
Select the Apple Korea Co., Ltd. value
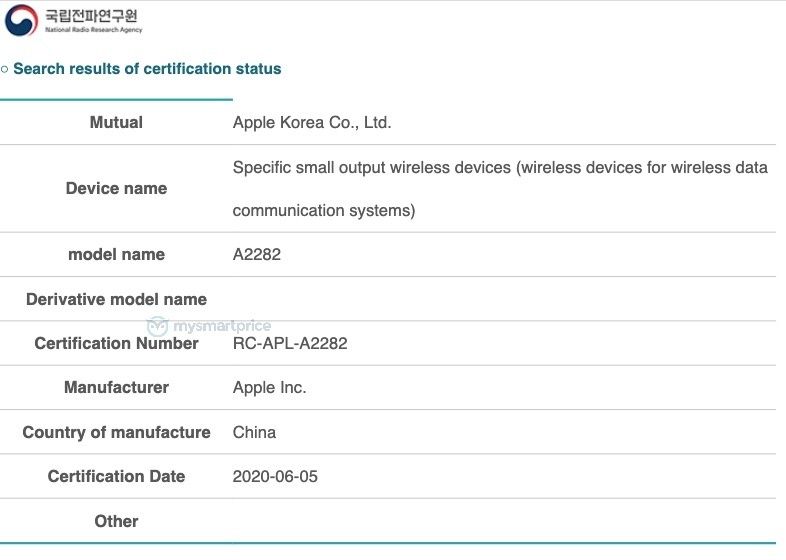pos(312,122)
